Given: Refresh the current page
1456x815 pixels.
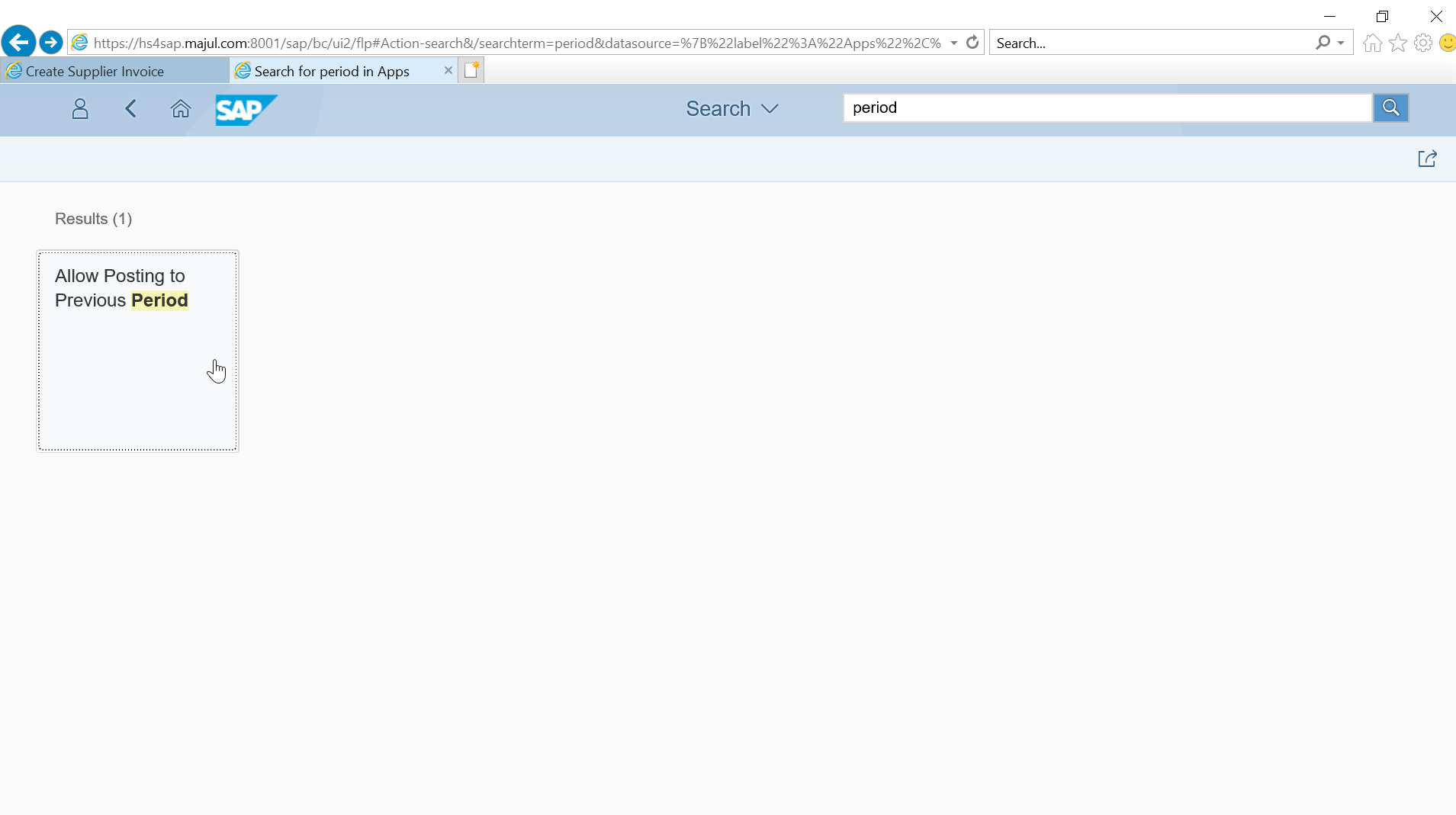Looking at the screenshot, I should (973, 43).
